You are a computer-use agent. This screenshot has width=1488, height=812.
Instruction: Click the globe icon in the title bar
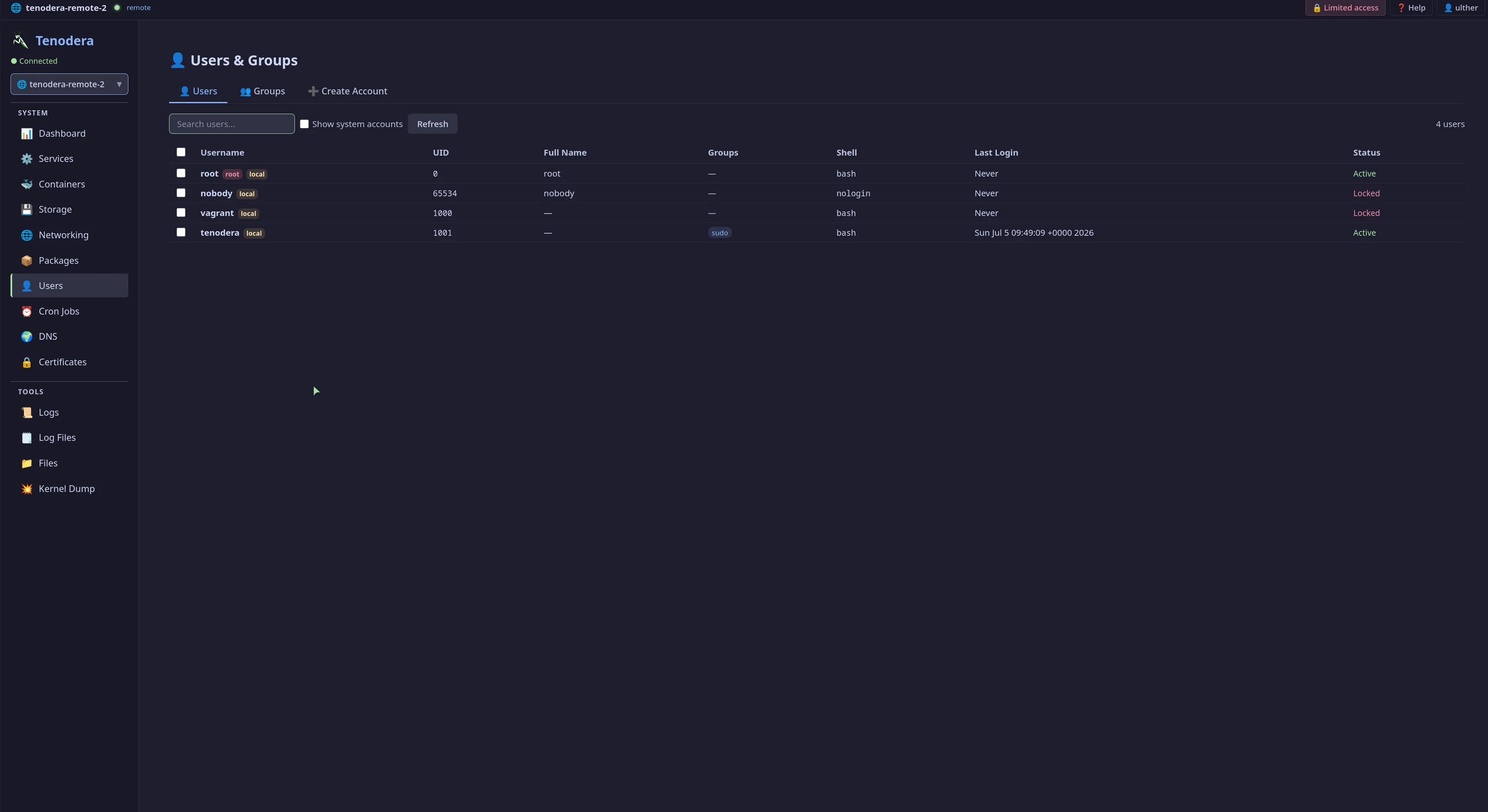(16, 8)
